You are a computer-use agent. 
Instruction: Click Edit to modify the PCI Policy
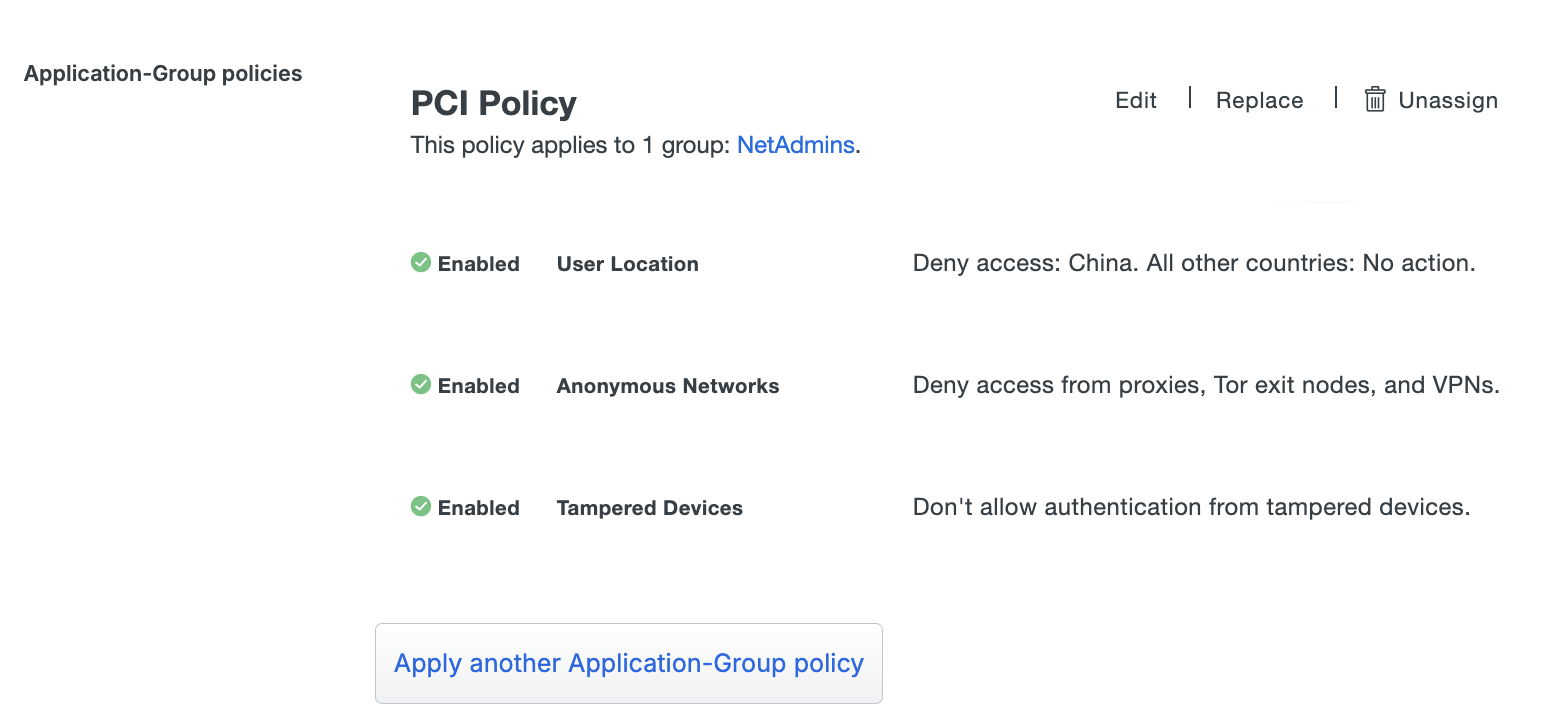pyautogui.click(x=1135, y=99)
